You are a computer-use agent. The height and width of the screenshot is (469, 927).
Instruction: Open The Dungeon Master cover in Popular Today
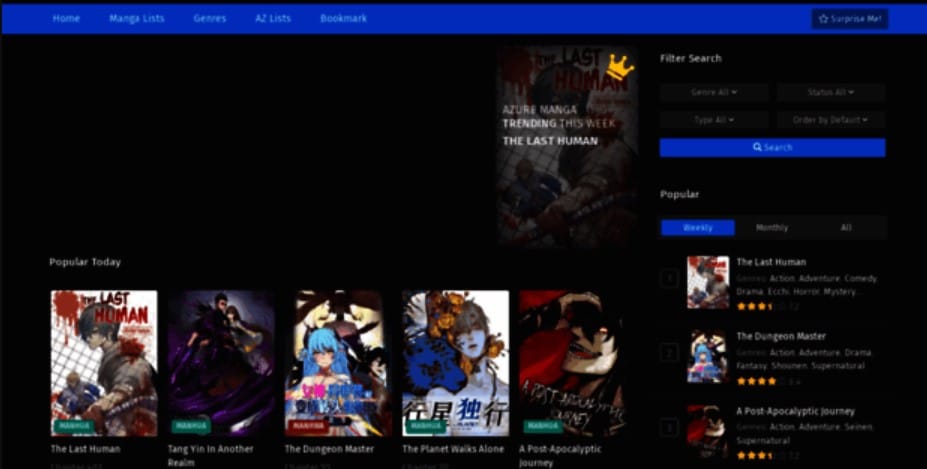point(338,363)
